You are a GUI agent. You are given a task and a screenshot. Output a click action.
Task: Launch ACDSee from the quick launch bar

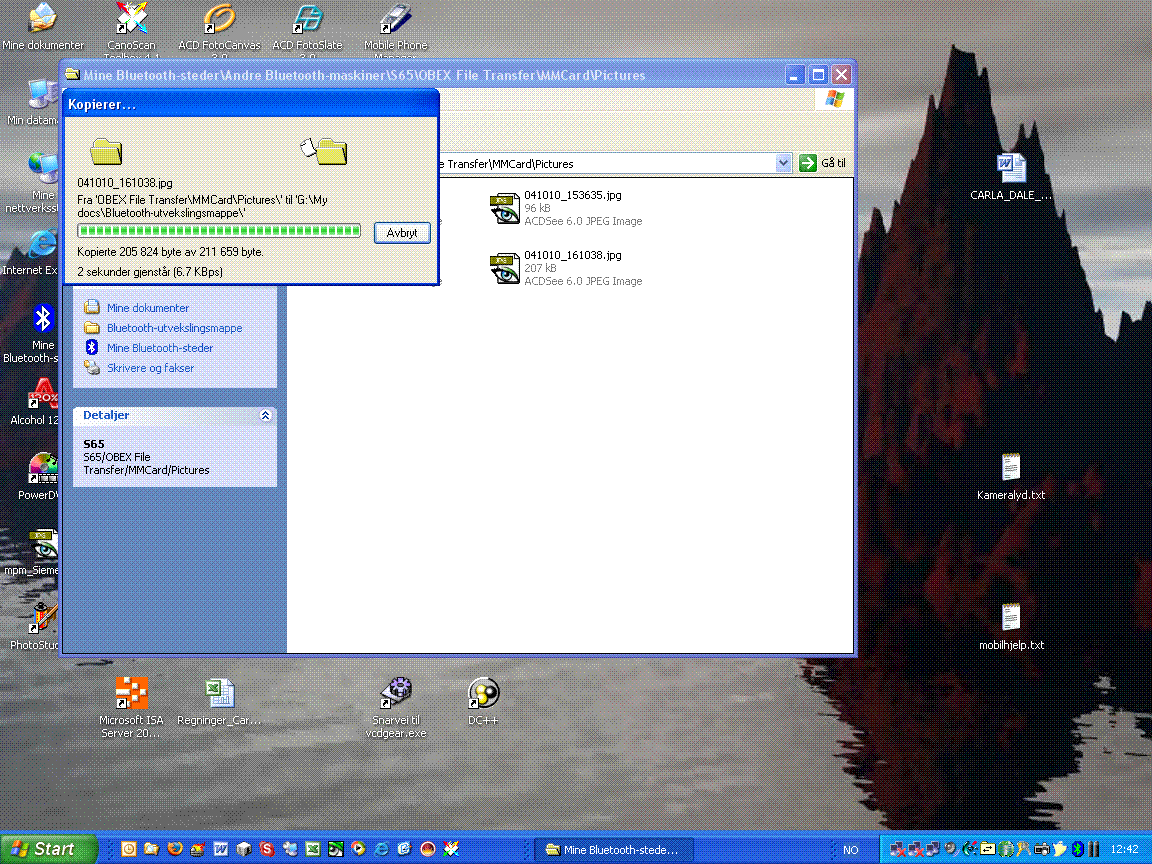[x=336, y=849]
